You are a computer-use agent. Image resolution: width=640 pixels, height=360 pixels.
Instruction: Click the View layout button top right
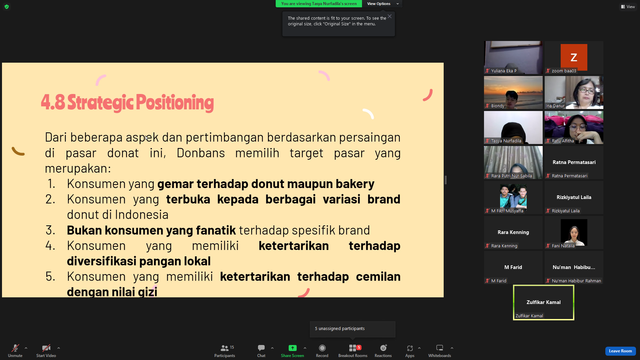pos(628,7)
